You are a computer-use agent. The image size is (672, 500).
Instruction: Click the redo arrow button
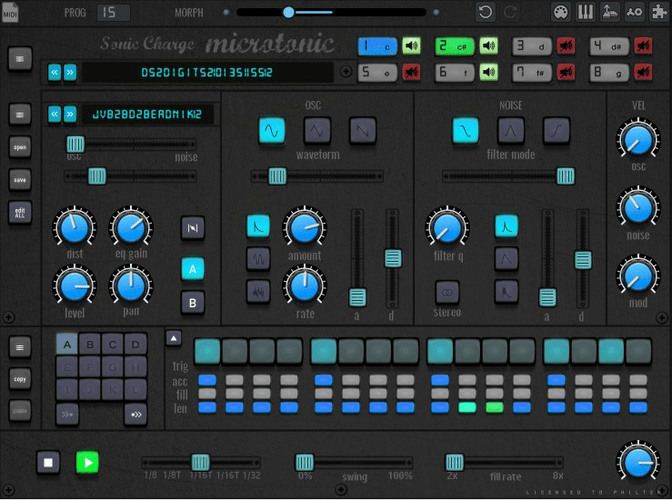510,12
